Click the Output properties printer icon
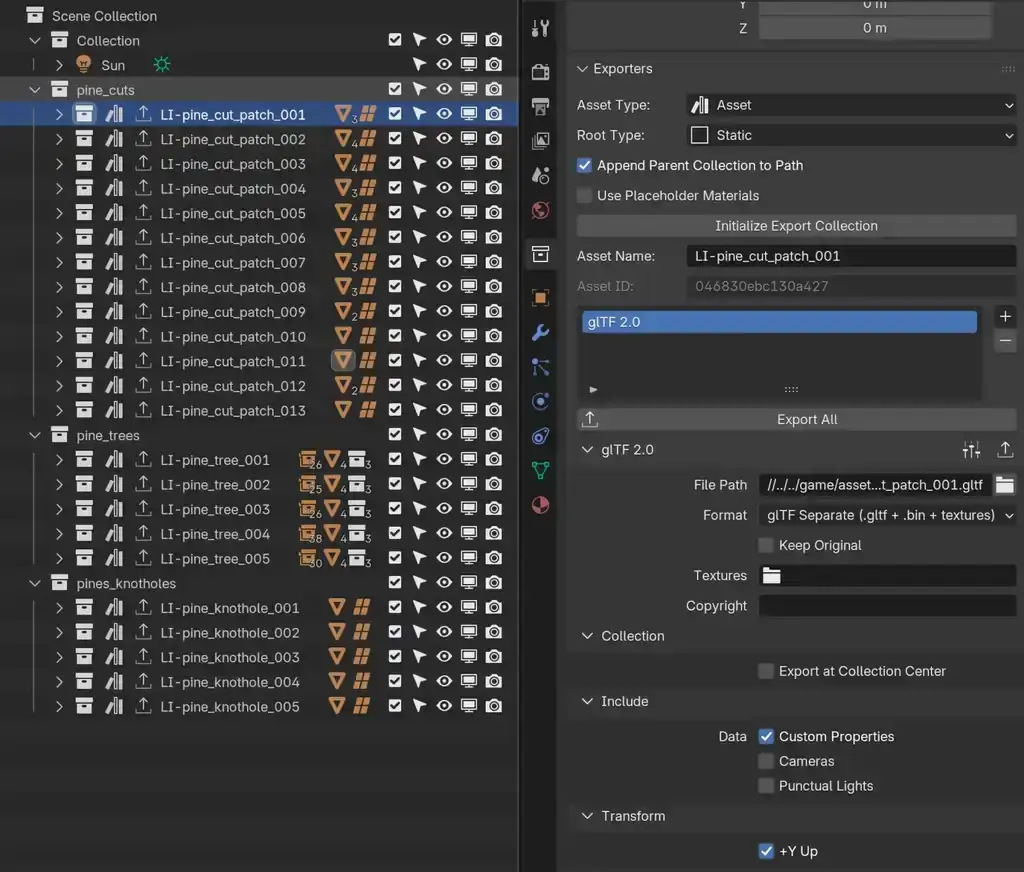Viewport: 1024px width, 872px height. coord(540,106)
